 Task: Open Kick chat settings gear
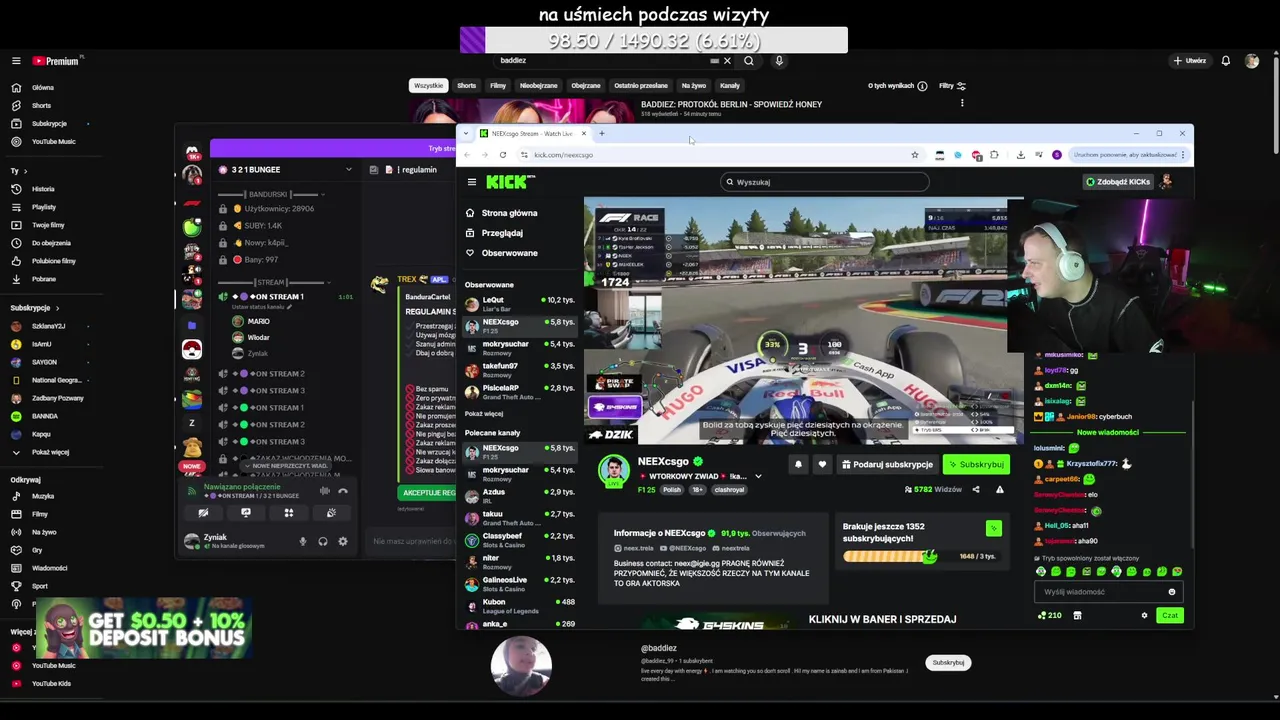1145,616
